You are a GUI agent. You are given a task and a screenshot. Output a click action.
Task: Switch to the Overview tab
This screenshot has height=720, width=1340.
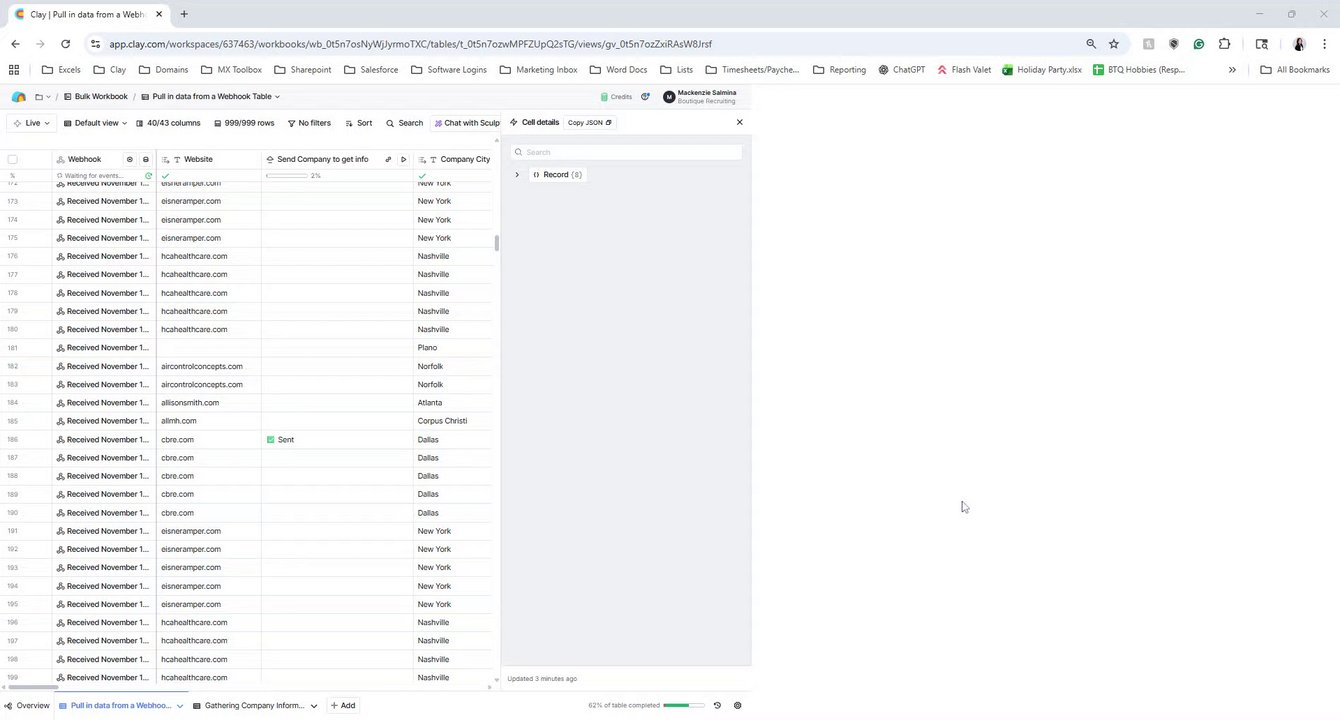27,706
